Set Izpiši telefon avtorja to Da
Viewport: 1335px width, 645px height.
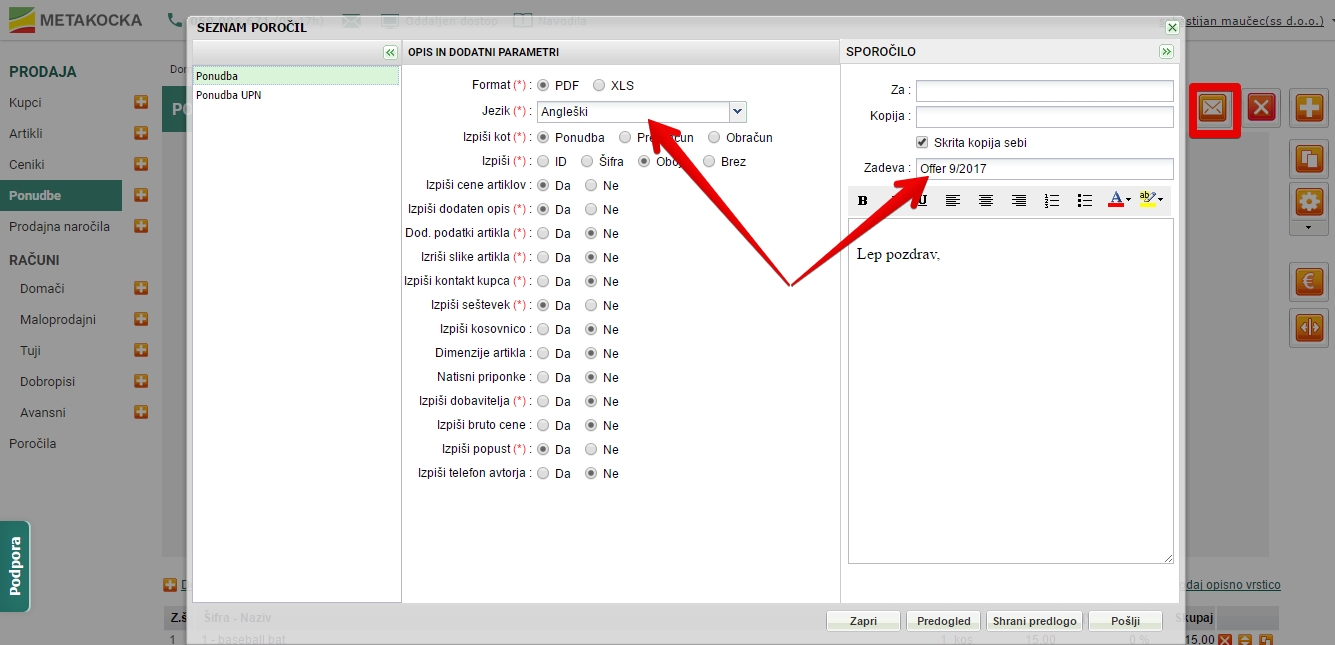coord(543,473)
